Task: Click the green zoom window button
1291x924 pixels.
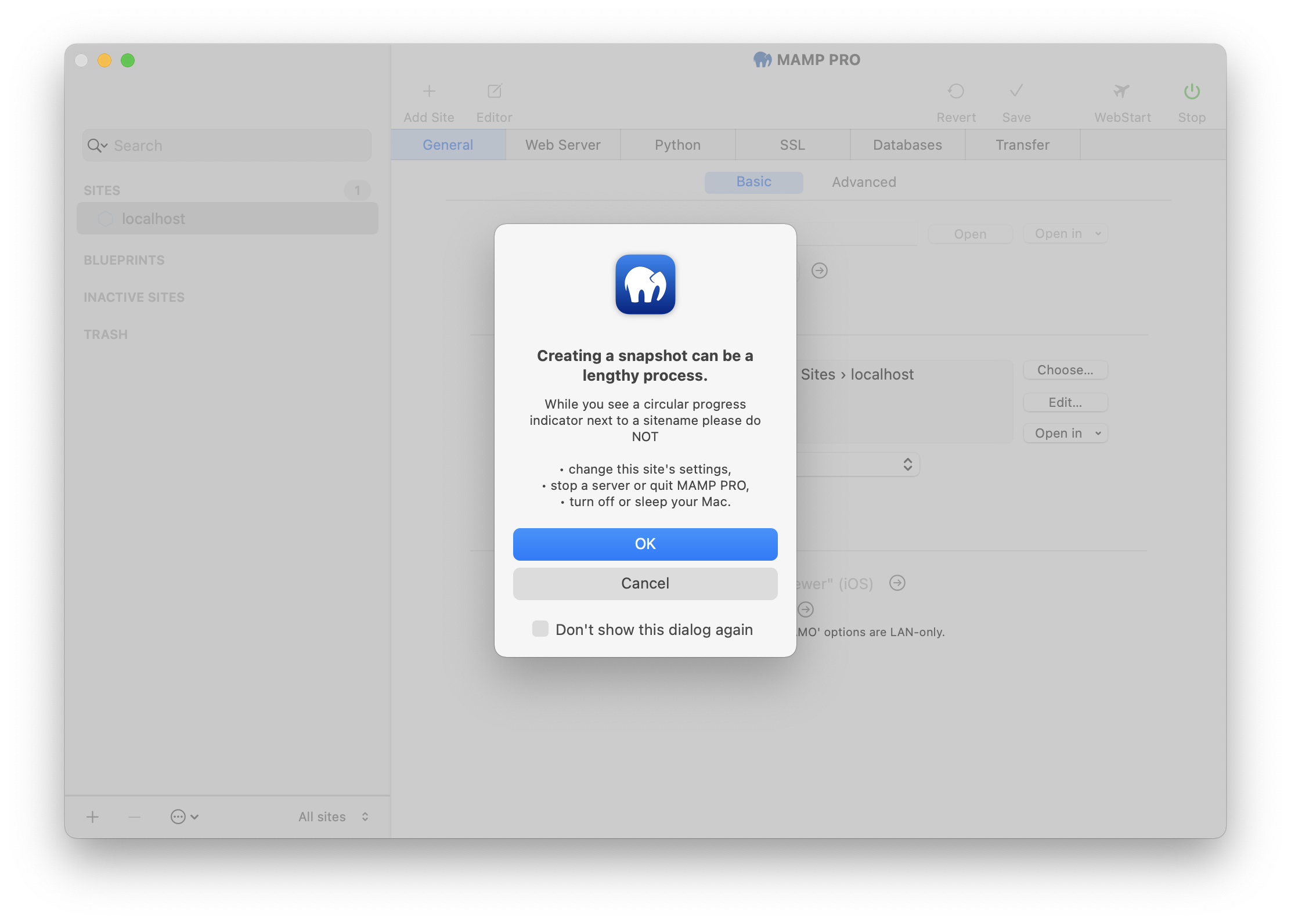Action: (x=128, y=60)
